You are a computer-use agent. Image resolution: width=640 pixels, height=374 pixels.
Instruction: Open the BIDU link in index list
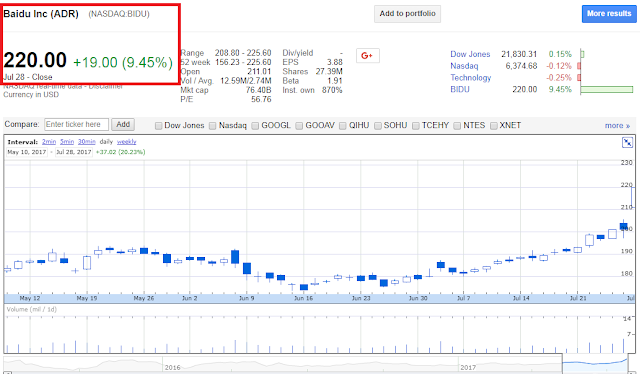coord(460,89)
